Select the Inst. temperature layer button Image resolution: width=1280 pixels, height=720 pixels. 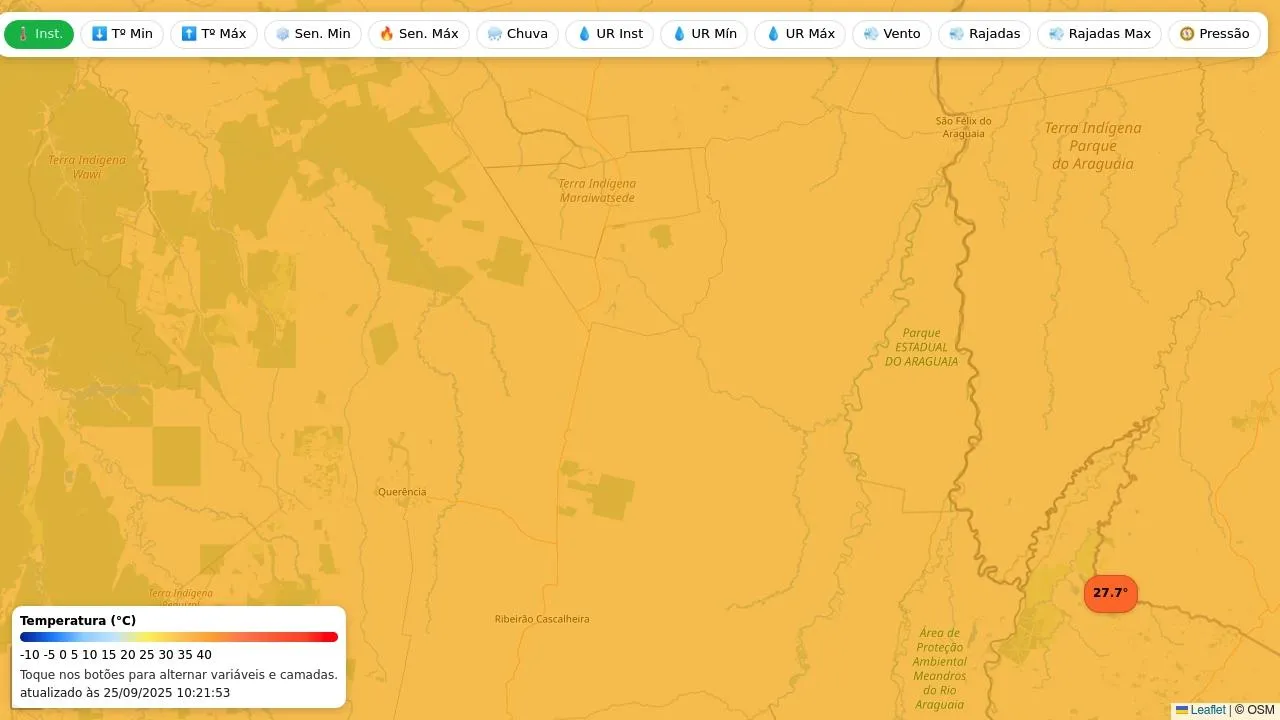[39, 34]
